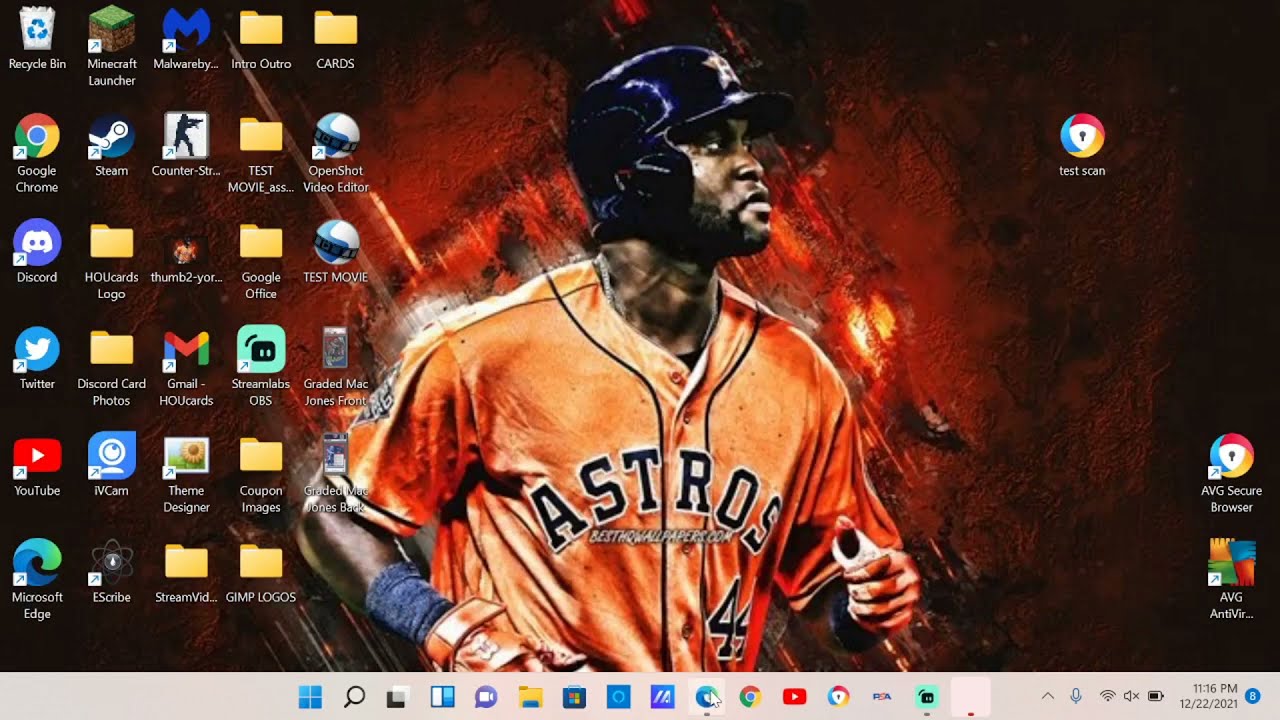
Task: Open Task View from the taskbar
Action: (x=397, y=697)
